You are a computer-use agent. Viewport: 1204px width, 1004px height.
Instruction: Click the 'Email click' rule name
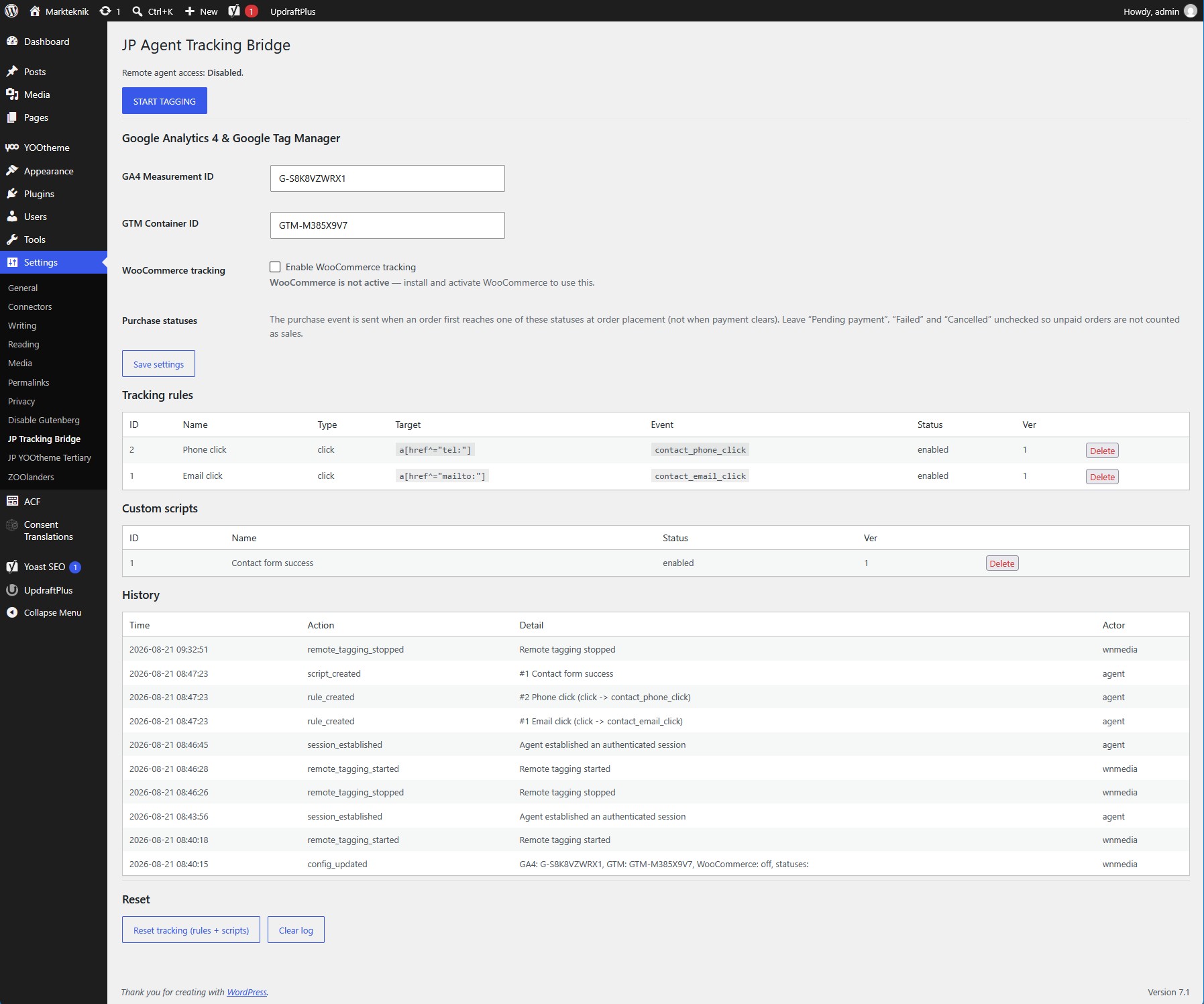click(203, 476)
